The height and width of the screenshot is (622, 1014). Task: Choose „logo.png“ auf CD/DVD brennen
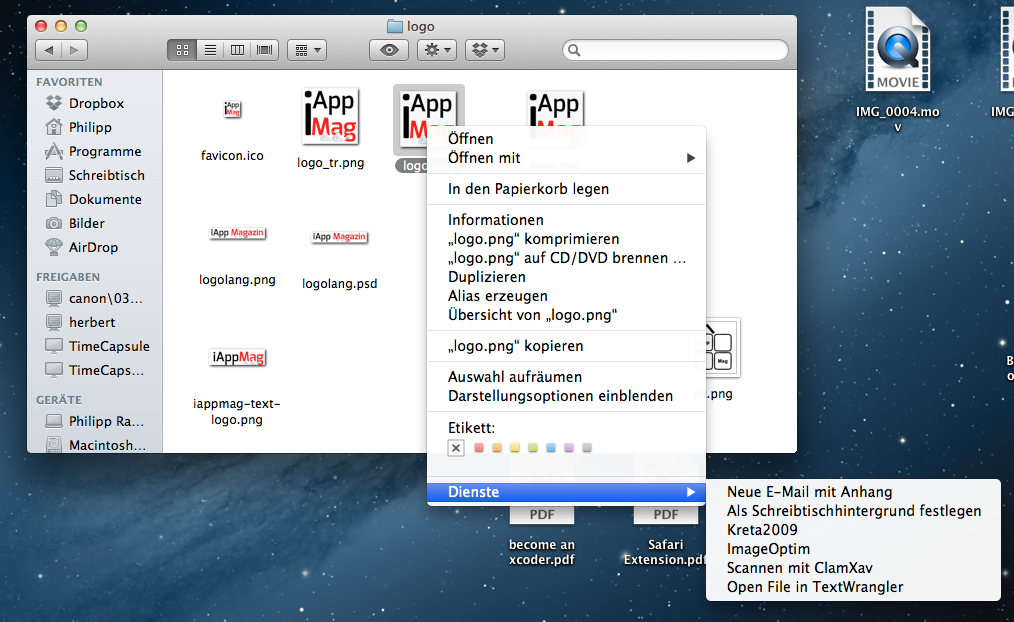coord(566,258)
